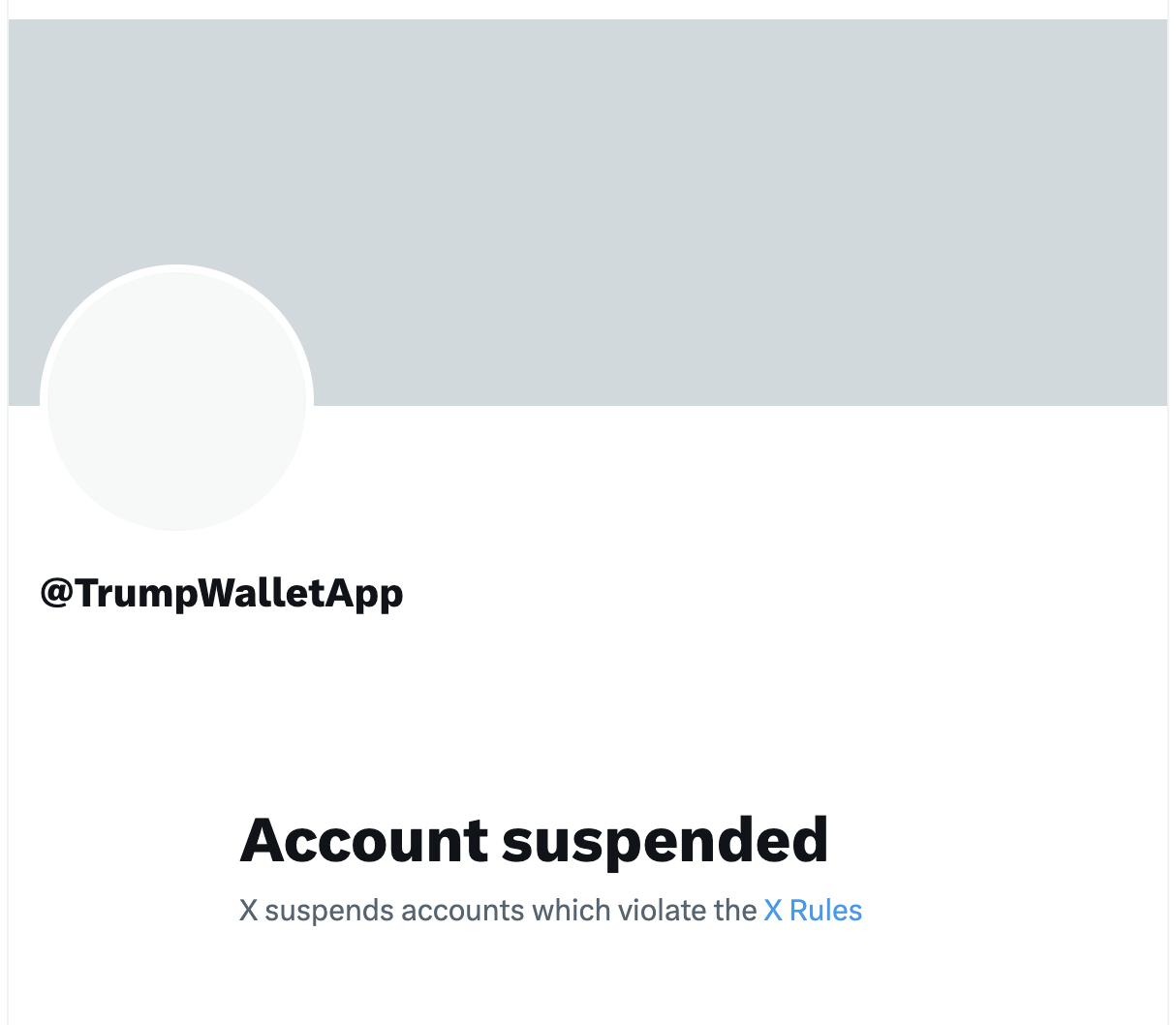Click the word "the" before X Rules
This screenshot has height=1025, width=1176.
pyautogui.click(x=735, y=911)
